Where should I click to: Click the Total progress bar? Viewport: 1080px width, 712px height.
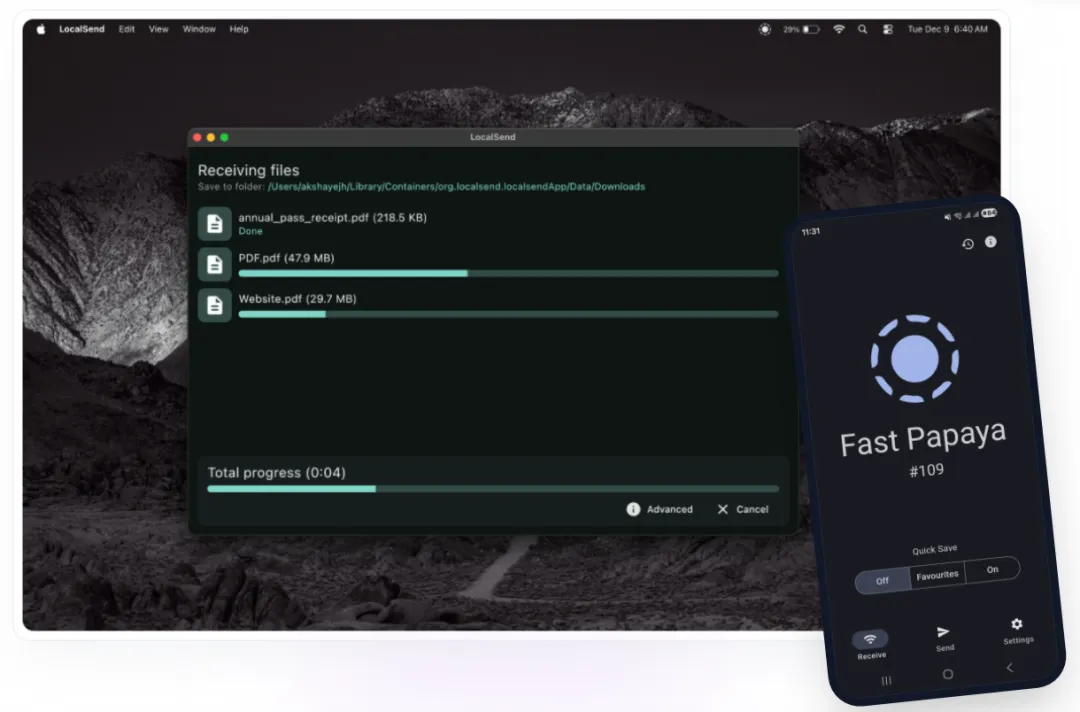pyautogui.click(x=493, y=489)
